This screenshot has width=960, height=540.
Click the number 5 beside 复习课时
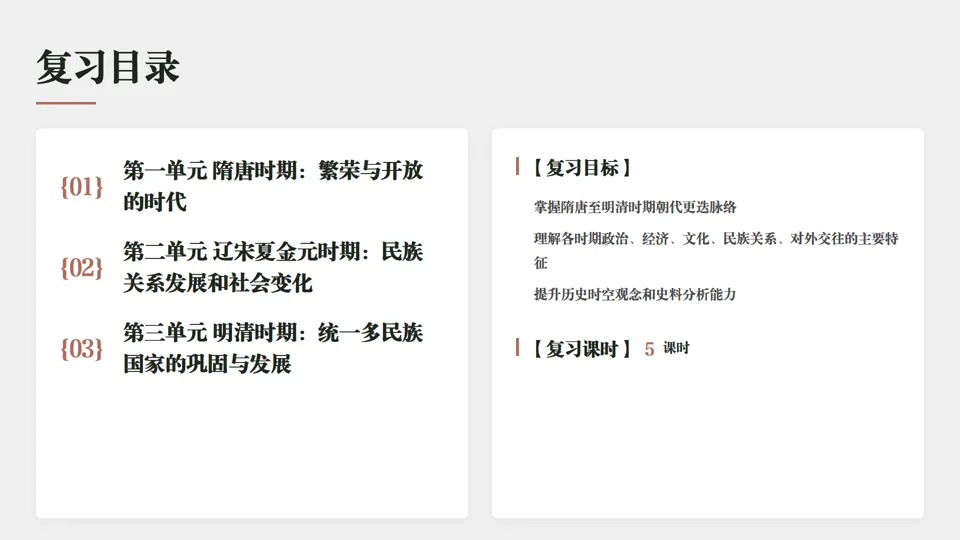[650, 350]
